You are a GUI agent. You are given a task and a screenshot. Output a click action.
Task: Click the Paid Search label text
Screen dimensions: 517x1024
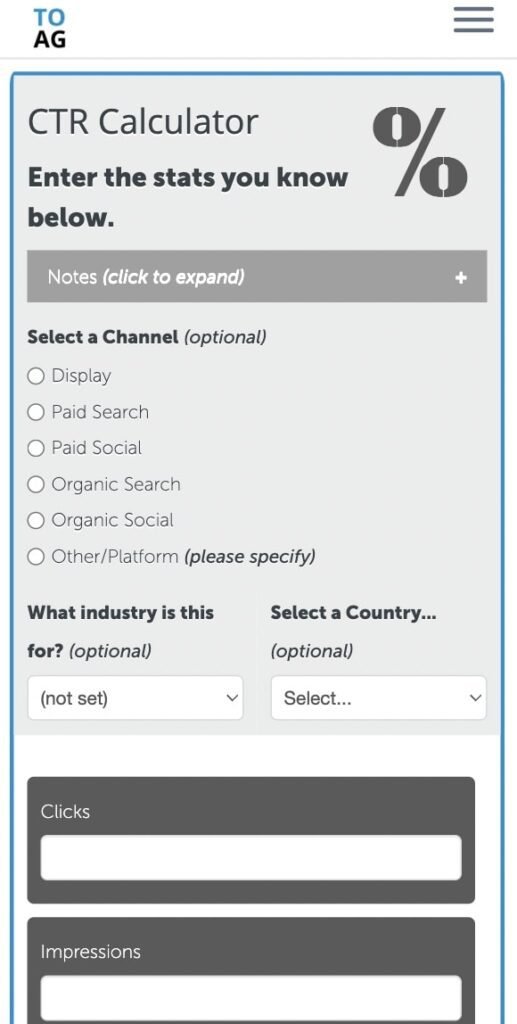click(100, 412)
